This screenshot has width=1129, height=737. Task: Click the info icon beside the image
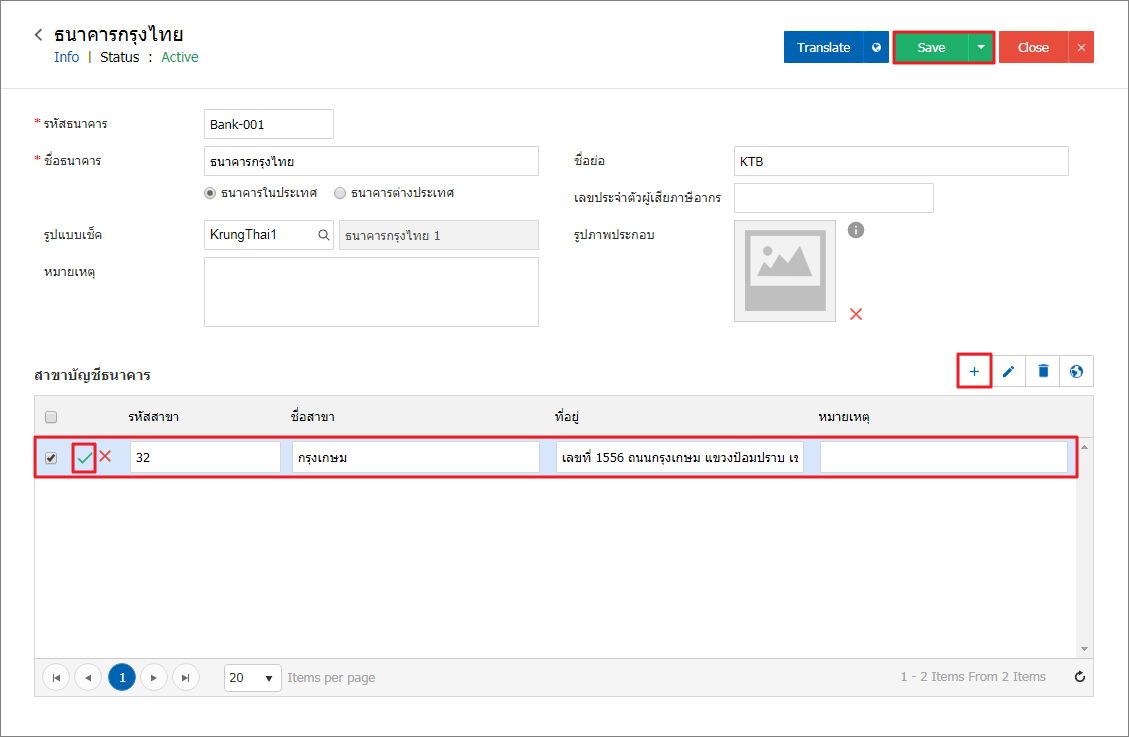(855, 230)
